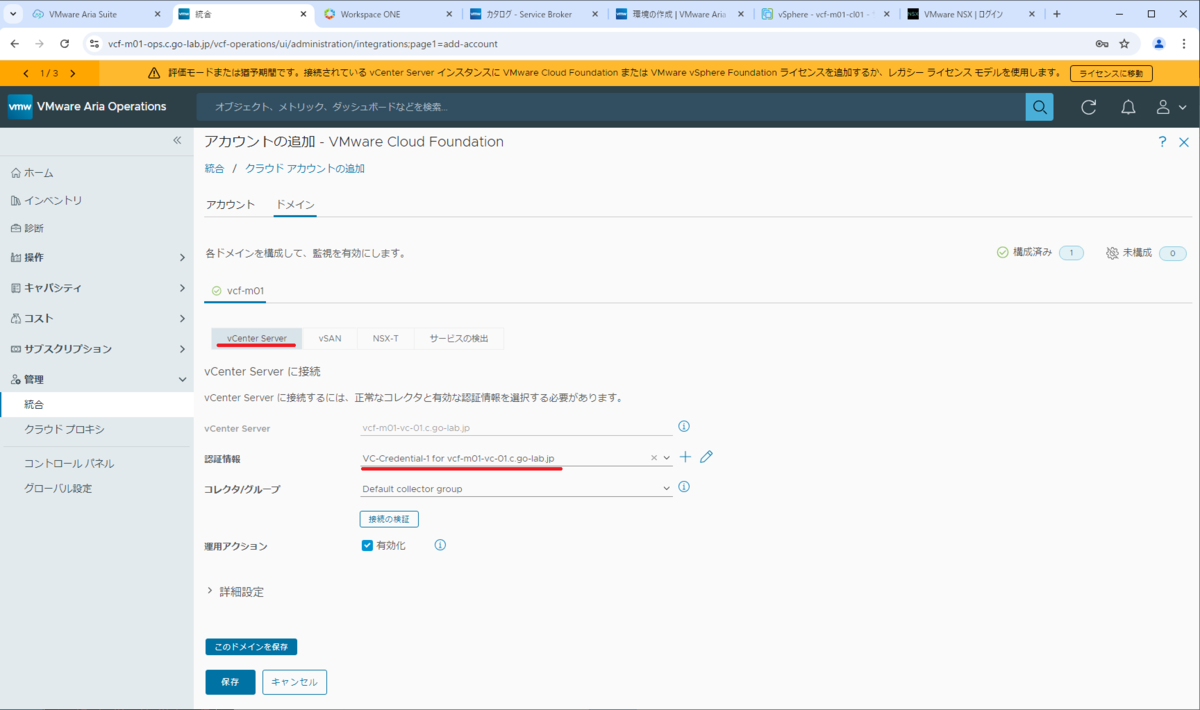Open the collector group dropdown

click(667, 488)
